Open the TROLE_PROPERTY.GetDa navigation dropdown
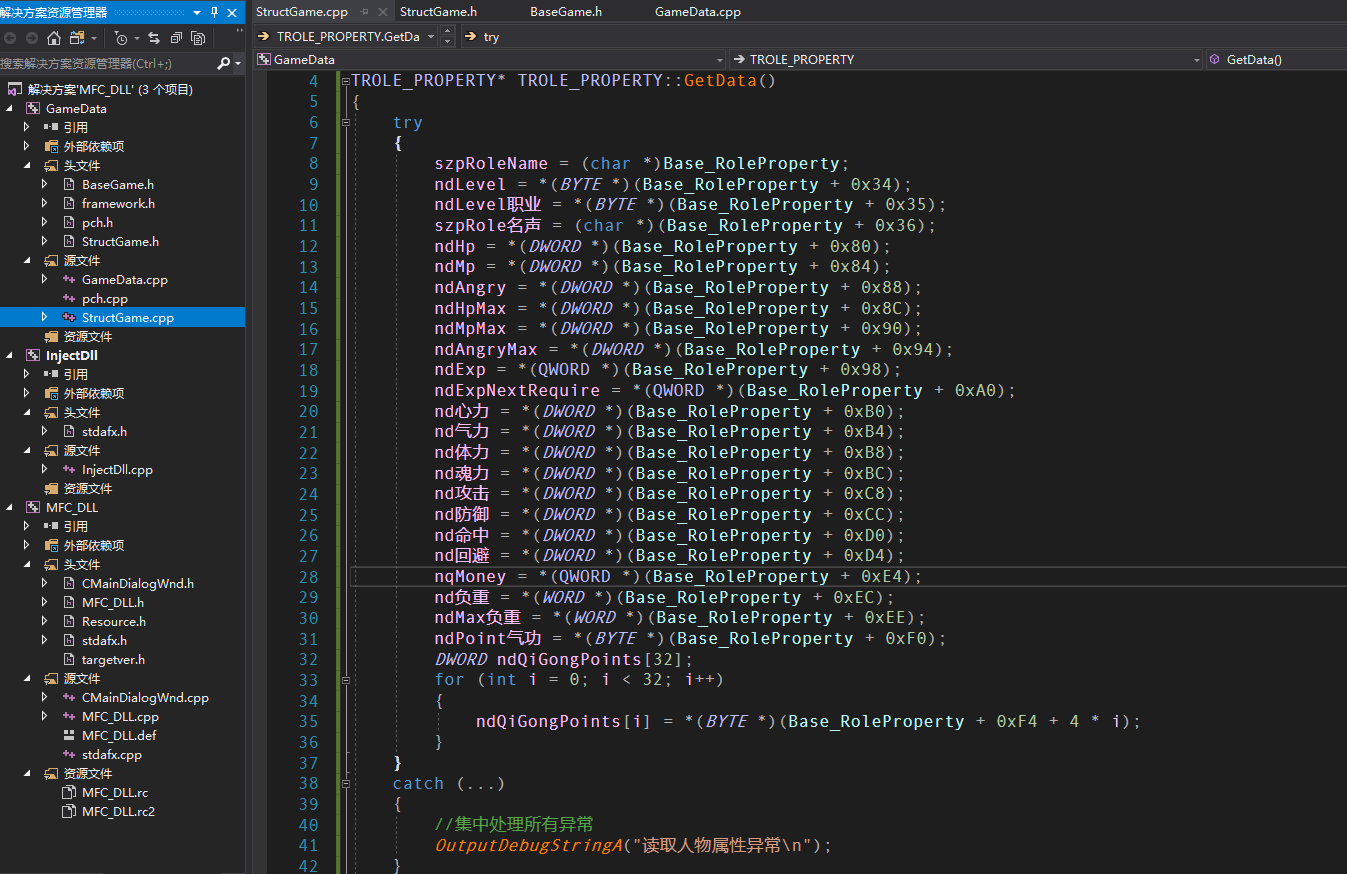 coord(431,36)
